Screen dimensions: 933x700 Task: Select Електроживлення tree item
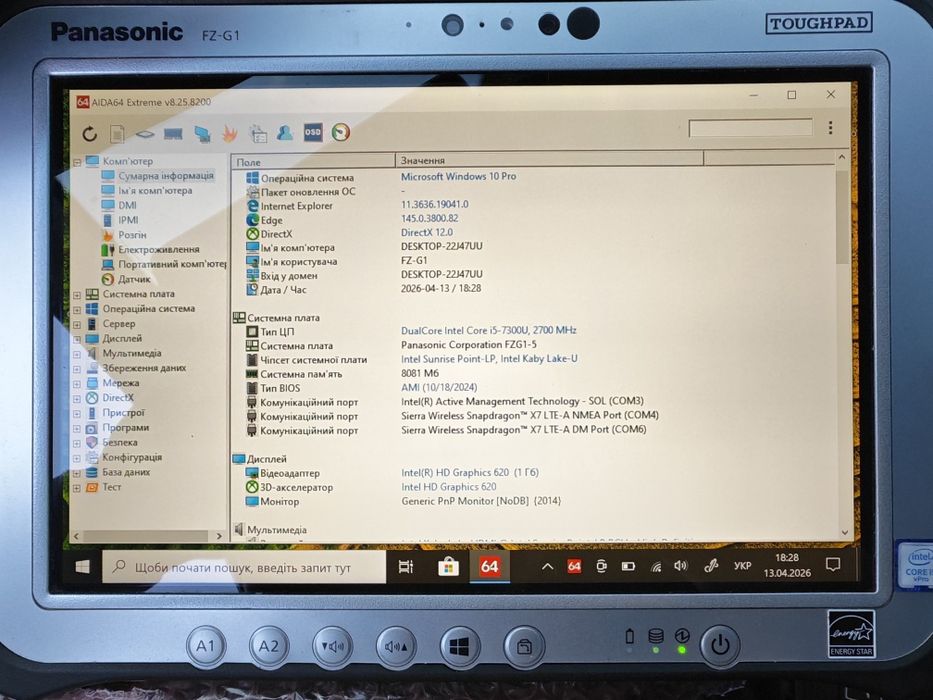[158, 249]
